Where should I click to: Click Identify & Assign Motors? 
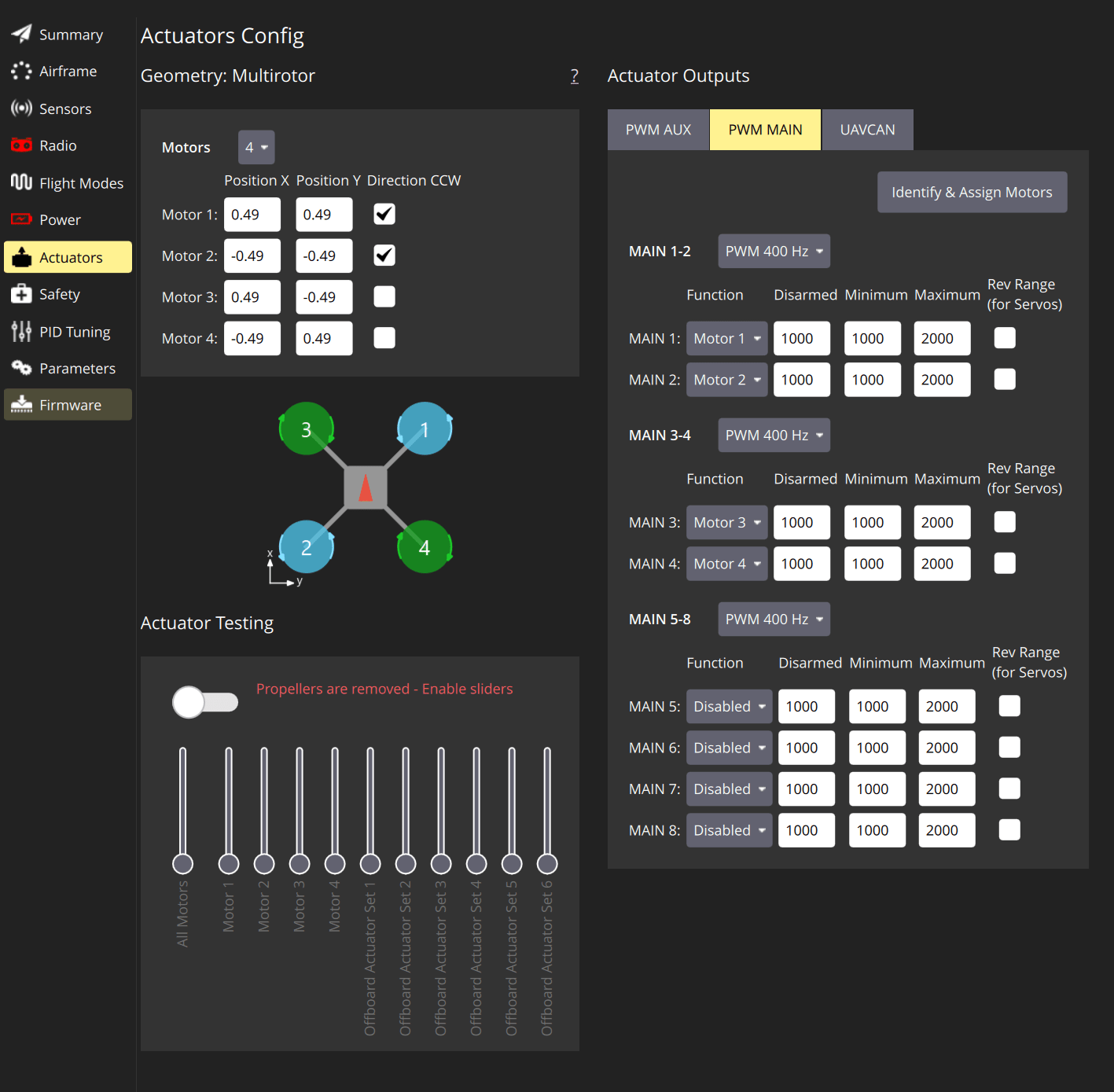972,192
